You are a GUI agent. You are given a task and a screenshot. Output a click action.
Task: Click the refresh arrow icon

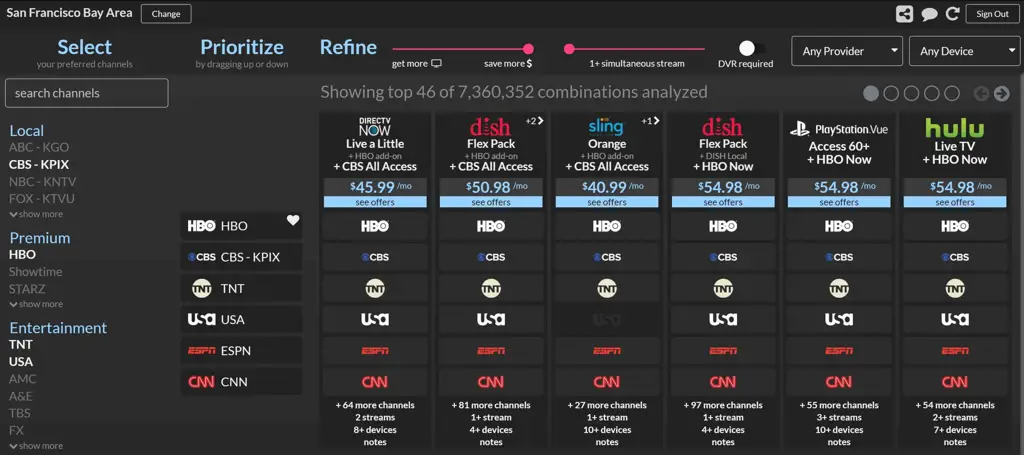click(953, 14)
